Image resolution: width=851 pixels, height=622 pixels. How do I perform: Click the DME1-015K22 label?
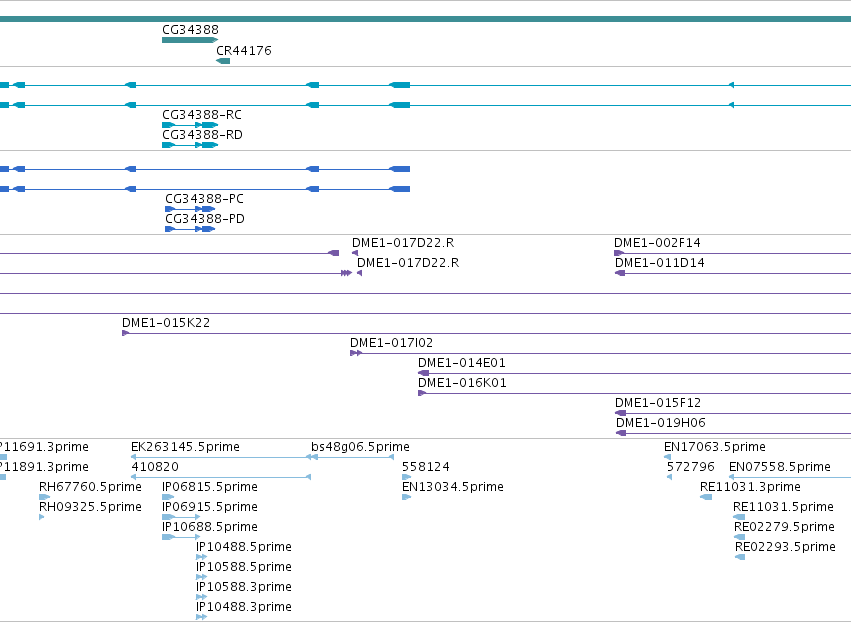[x=166, y=323]
